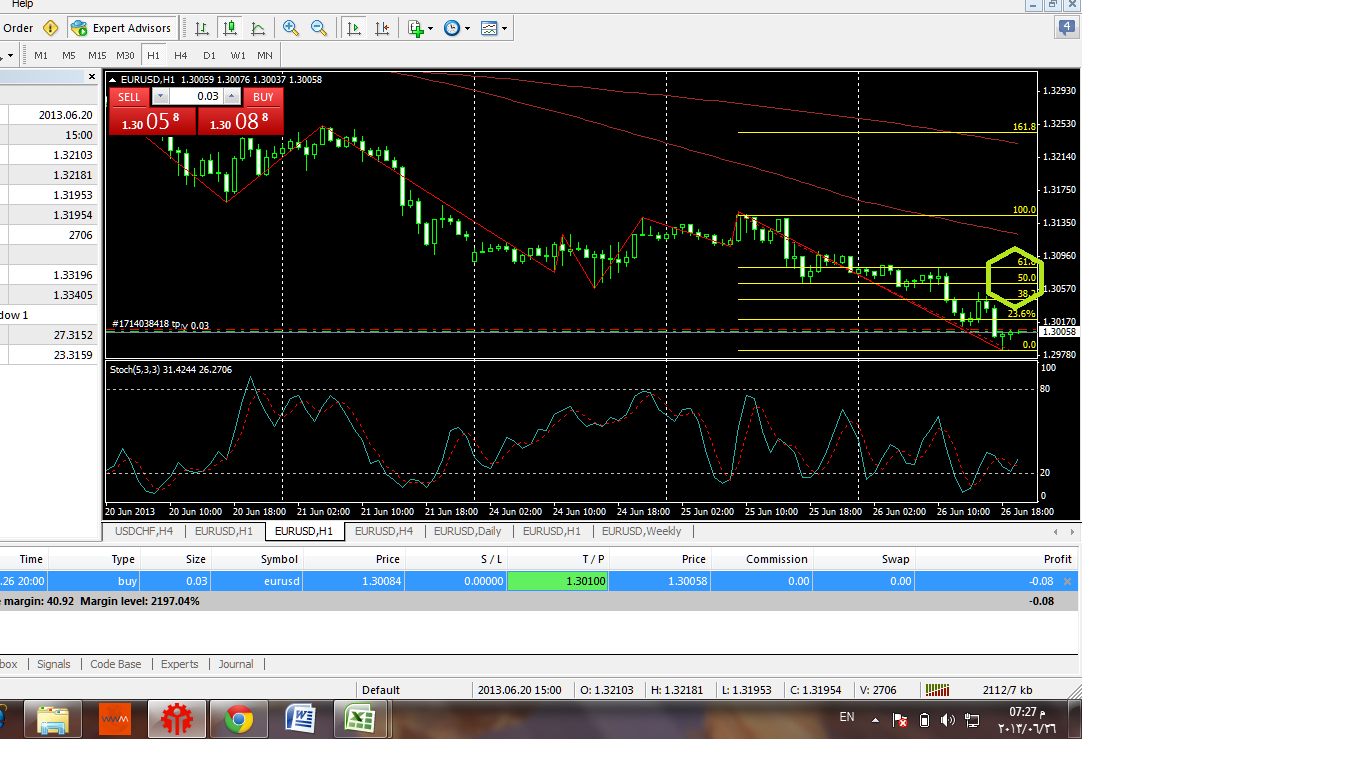This screenshot has height=768, width=1366.
Task: Click the T/P cell 1.30100
Action: point(557,581)
